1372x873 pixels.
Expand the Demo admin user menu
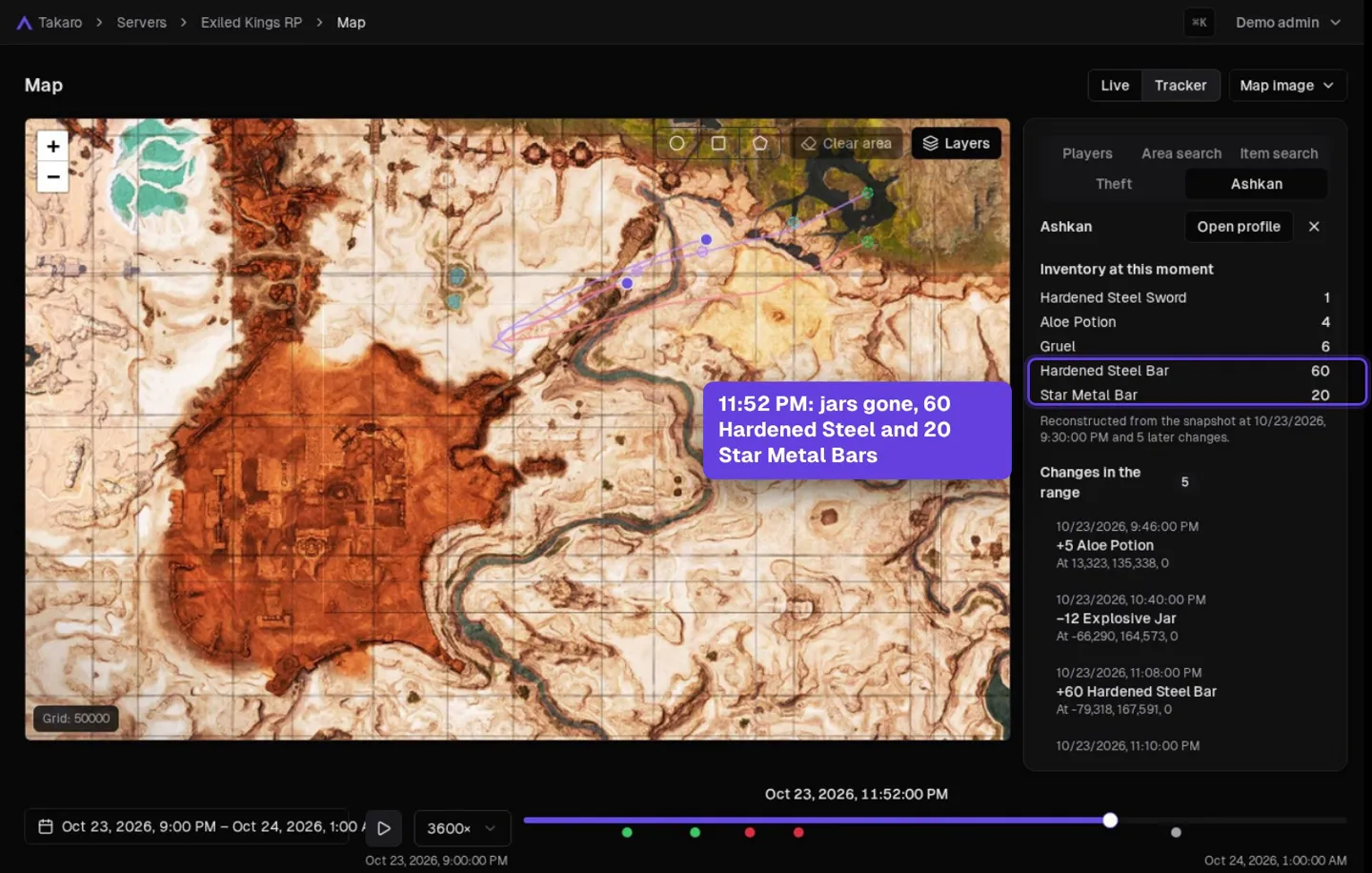1288,22
